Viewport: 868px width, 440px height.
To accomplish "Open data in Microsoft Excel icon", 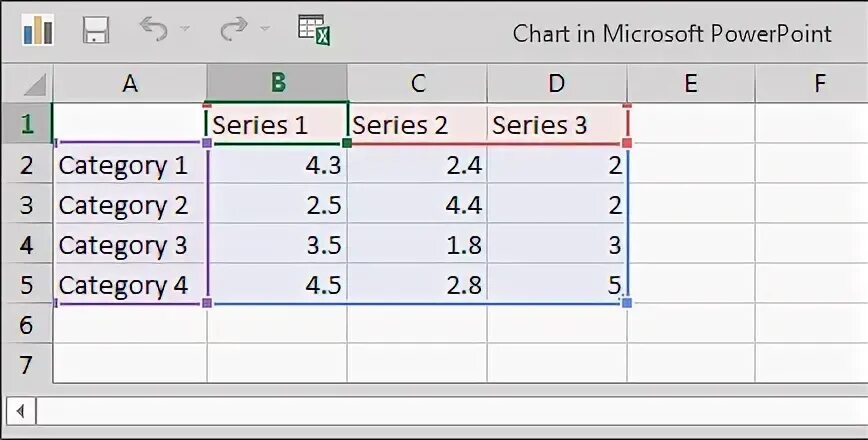I will [x=314, y=30].
